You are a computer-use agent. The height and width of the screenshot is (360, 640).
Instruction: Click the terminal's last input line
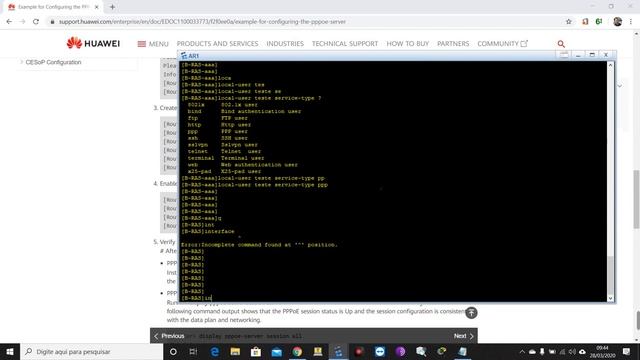(x=196, y=298)
